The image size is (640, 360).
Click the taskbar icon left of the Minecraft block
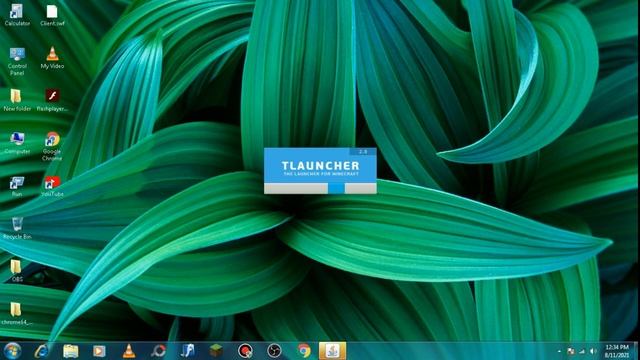187,351
